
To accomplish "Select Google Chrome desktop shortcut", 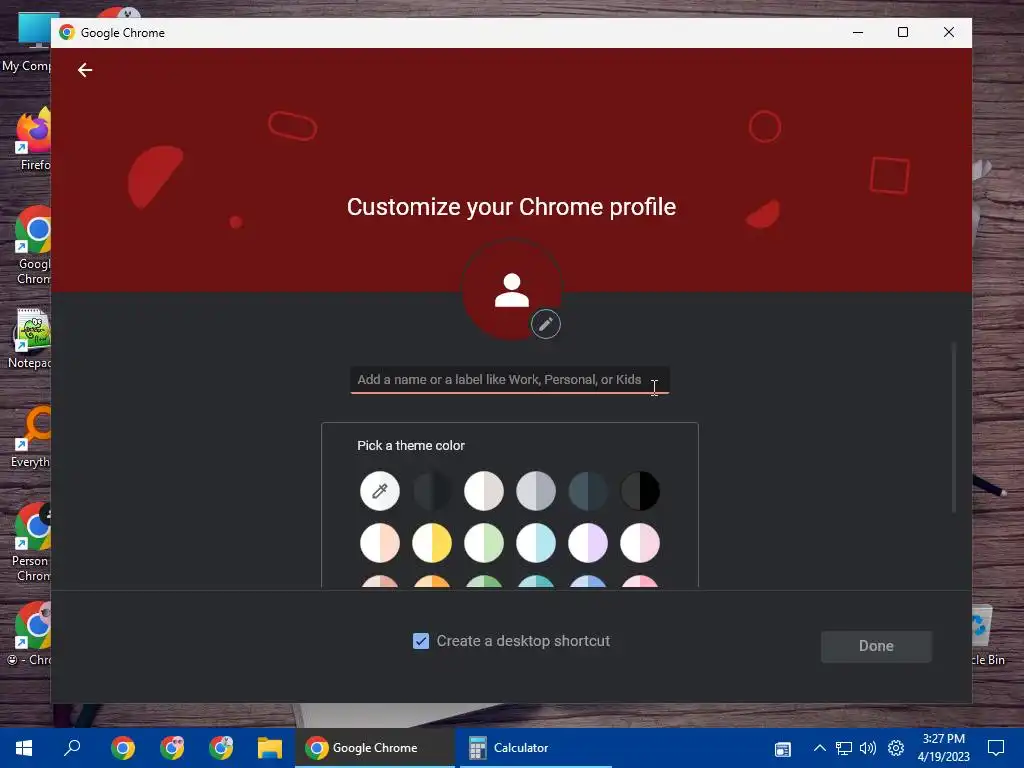I will coord(33,246).
